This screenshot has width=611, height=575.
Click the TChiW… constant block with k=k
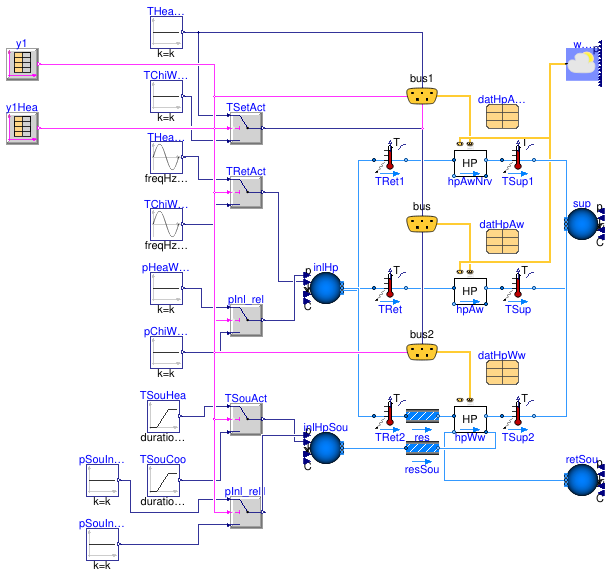click(166, 96)
